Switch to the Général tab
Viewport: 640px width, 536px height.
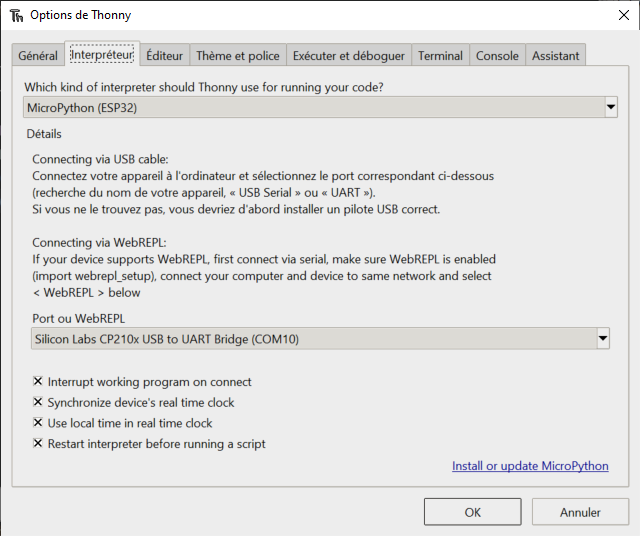point(38,56)
